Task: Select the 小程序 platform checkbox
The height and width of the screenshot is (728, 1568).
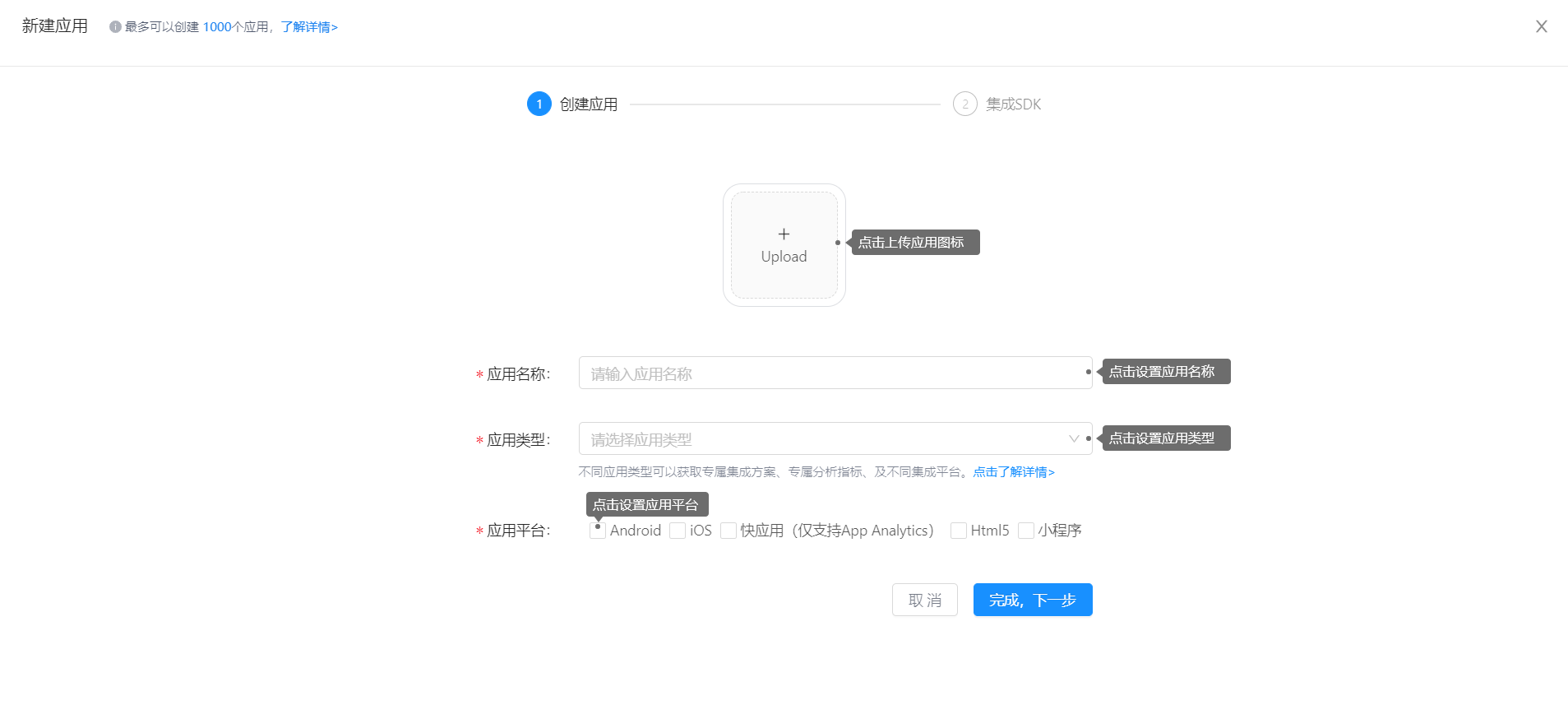Action: pyautogui.click(x=1026, y=531)
